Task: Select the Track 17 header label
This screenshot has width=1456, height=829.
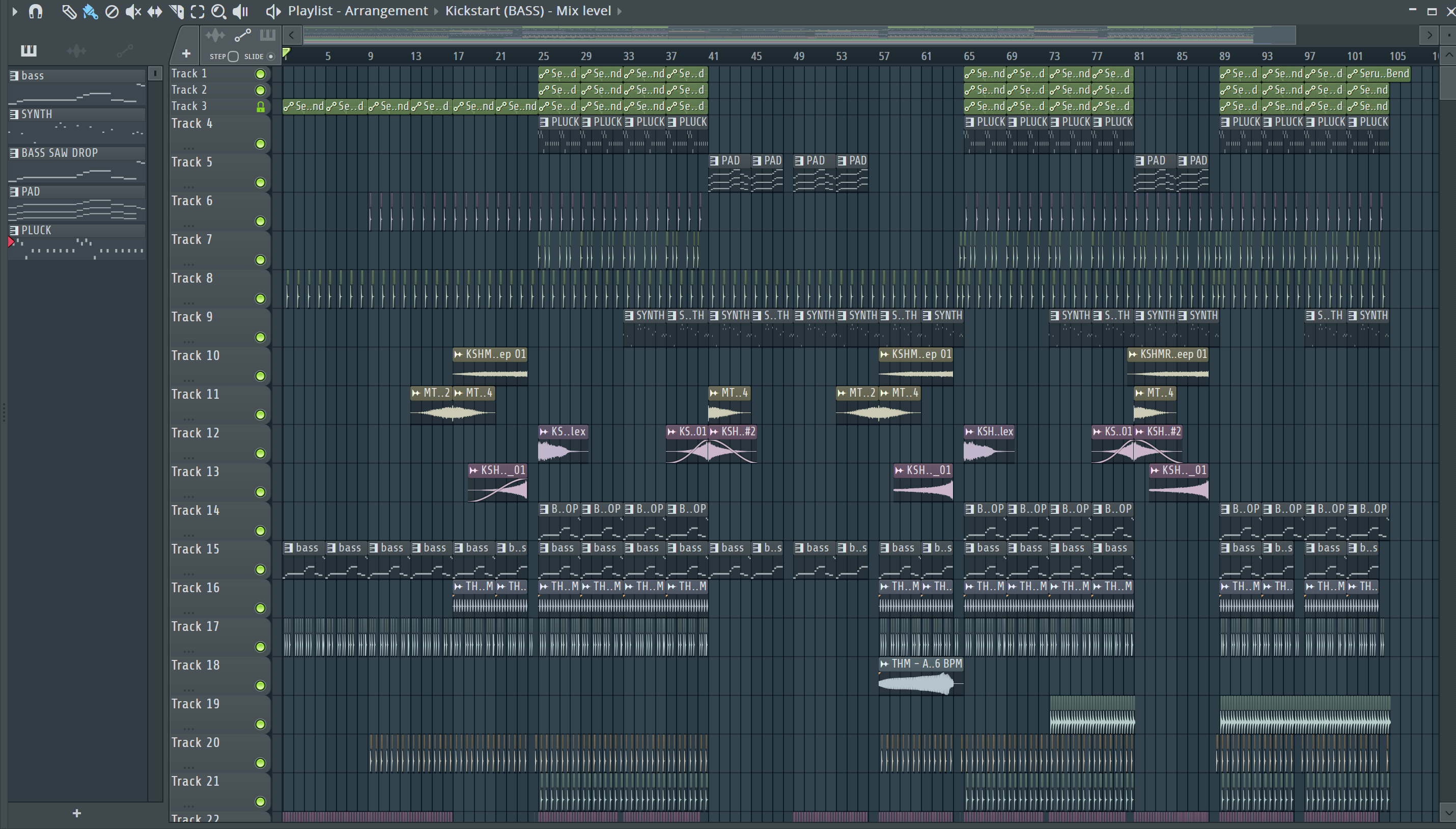Action: click(x=195, y=627)
